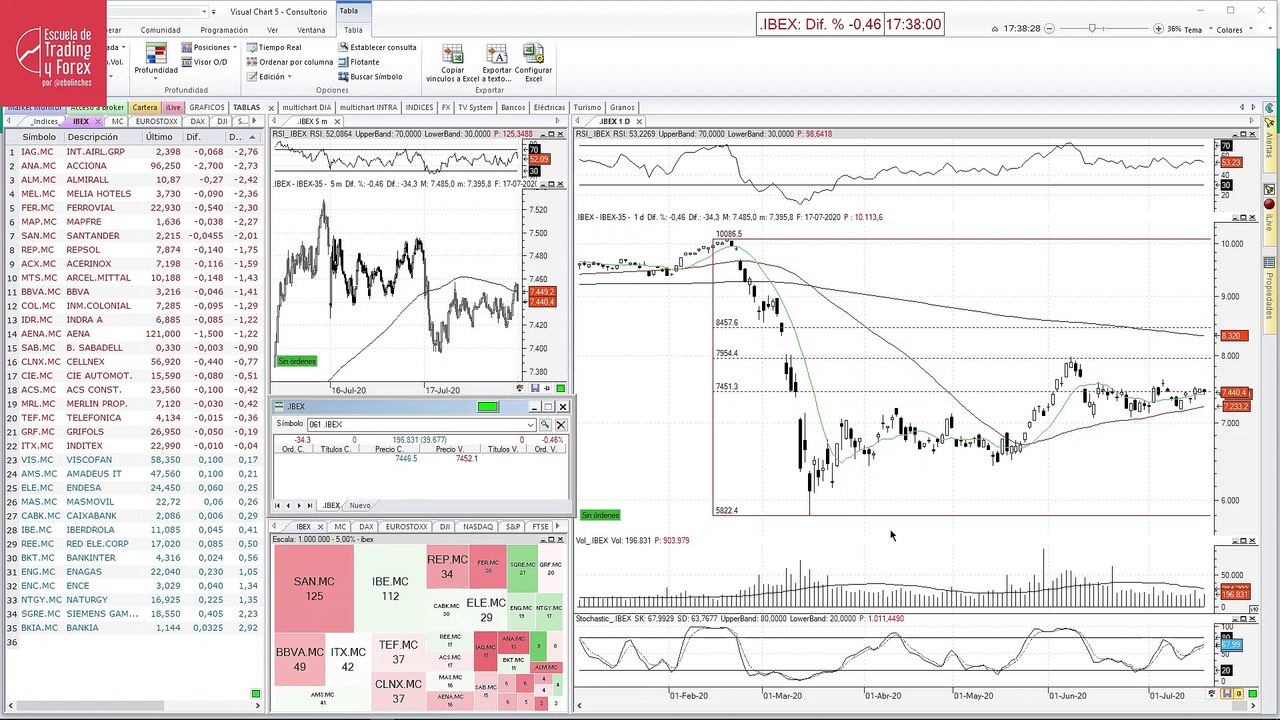Open the Propiedades side panel
Viewport: 1280px width, 720px height.
tap(1270, 296)
